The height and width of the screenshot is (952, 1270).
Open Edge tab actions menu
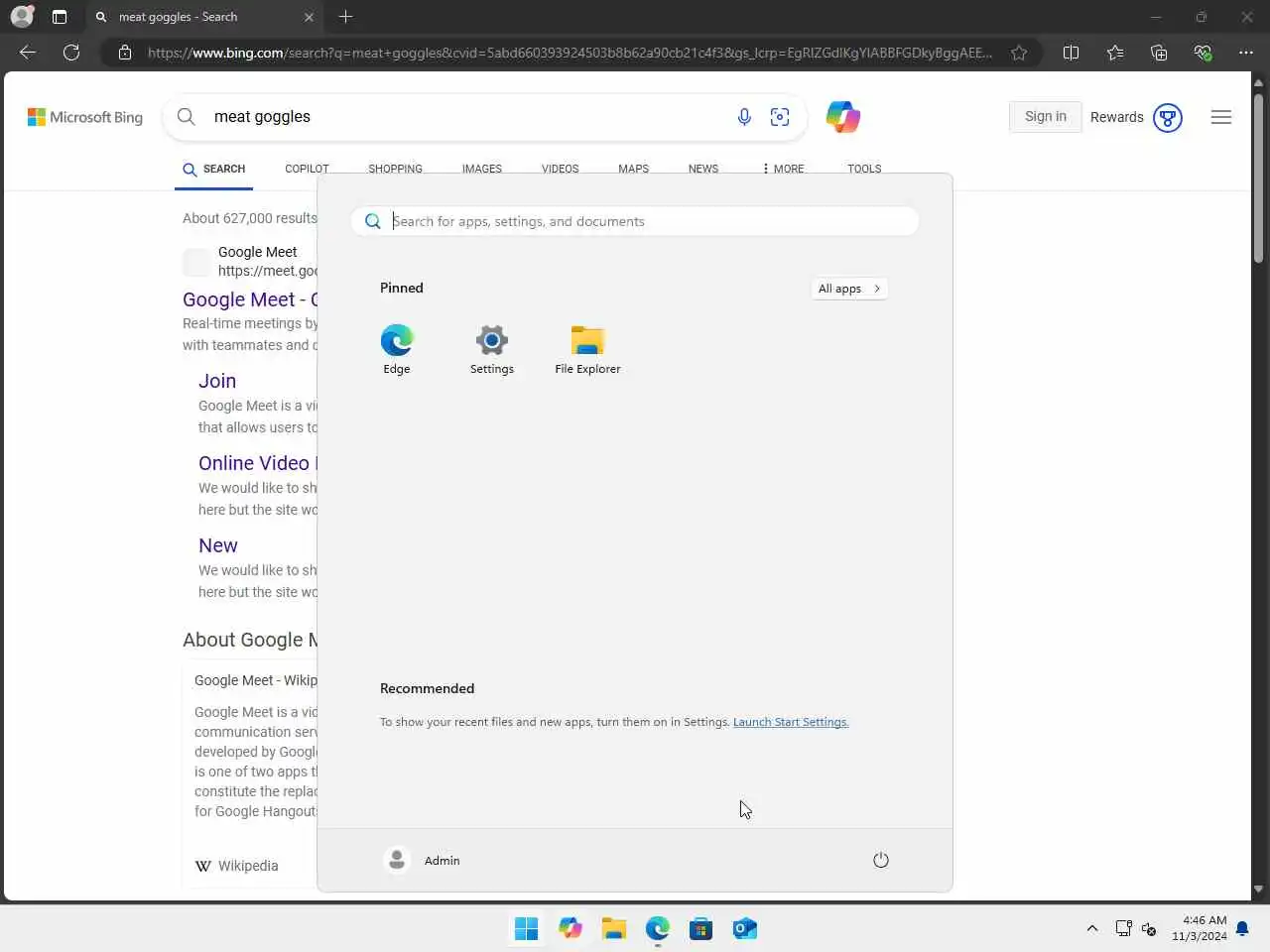pyautogui.click(x=60, y=17)
